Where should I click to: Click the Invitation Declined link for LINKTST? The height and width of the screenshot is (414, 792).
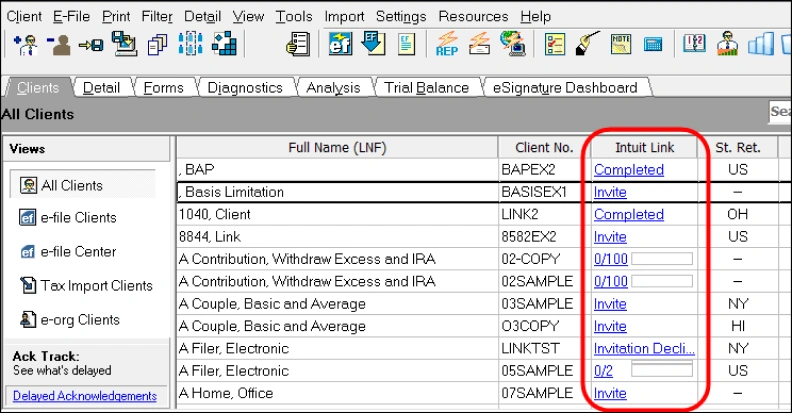click(x=645, y=348)
